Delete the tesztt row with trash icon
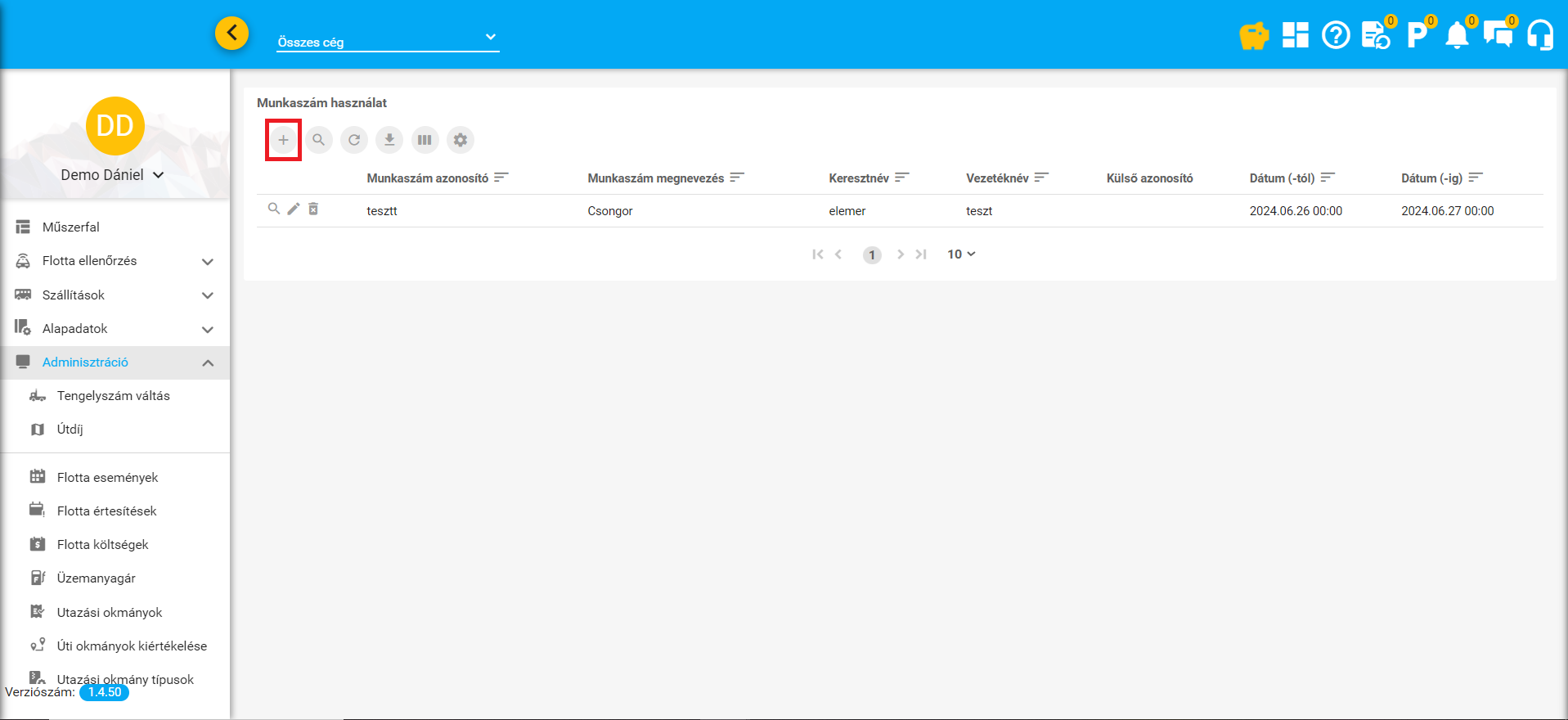The height and width of the screenshot is (720, 1568). [x=313, y=209]
